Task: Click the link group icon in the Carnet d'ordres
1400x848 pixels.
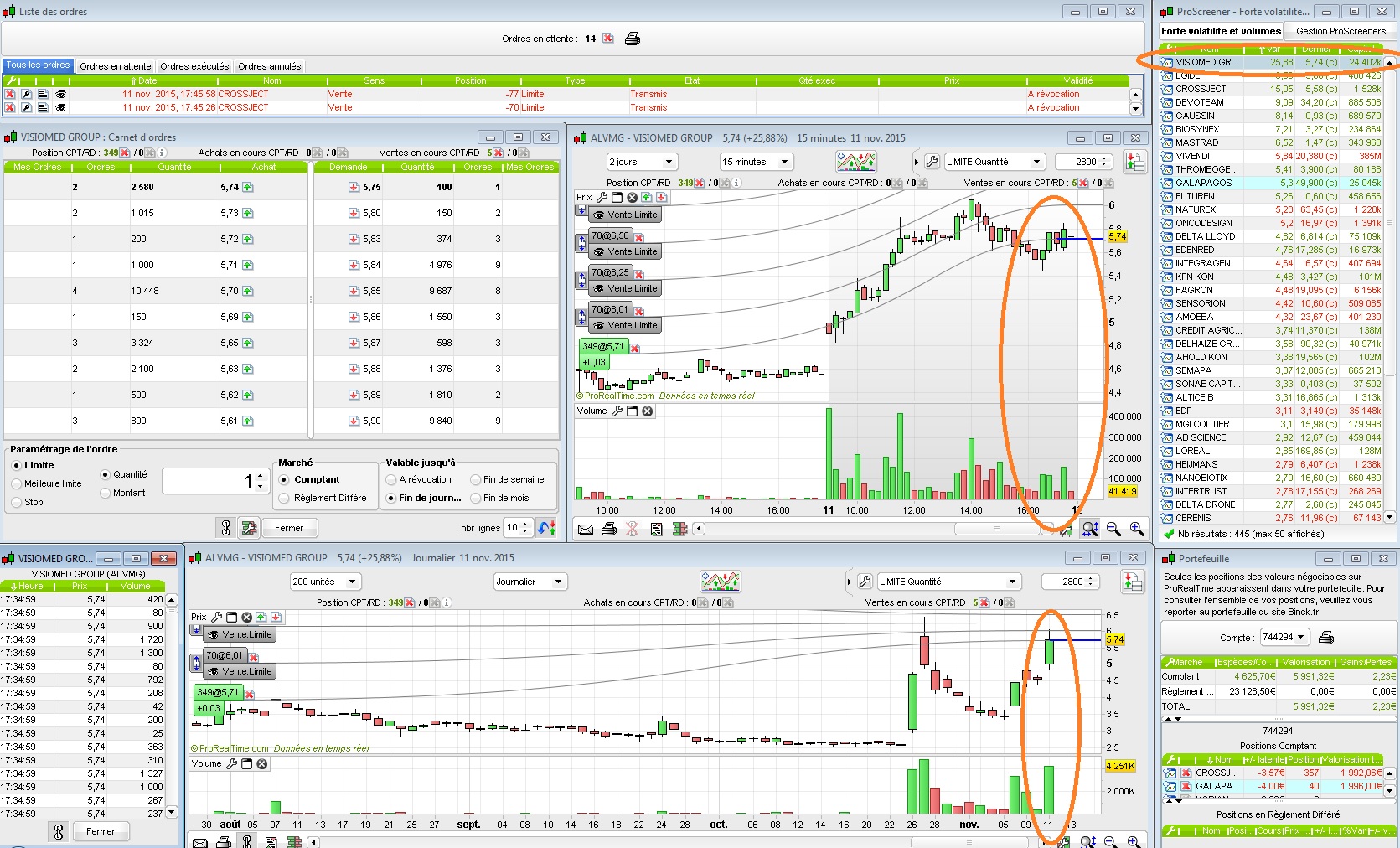Action: (226, 528)
